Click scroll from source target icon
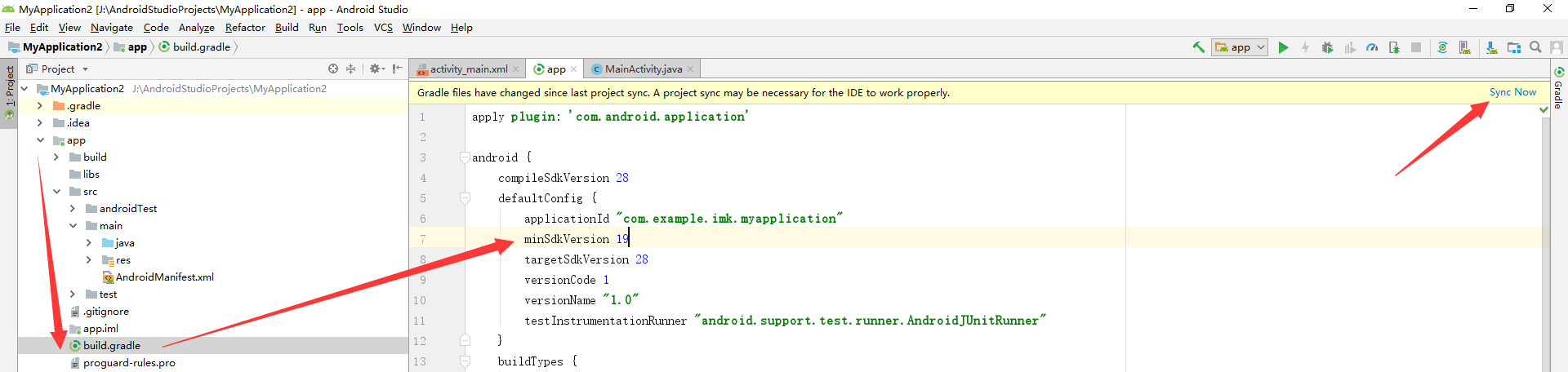 pyautogui.click(x=333, y=69)
